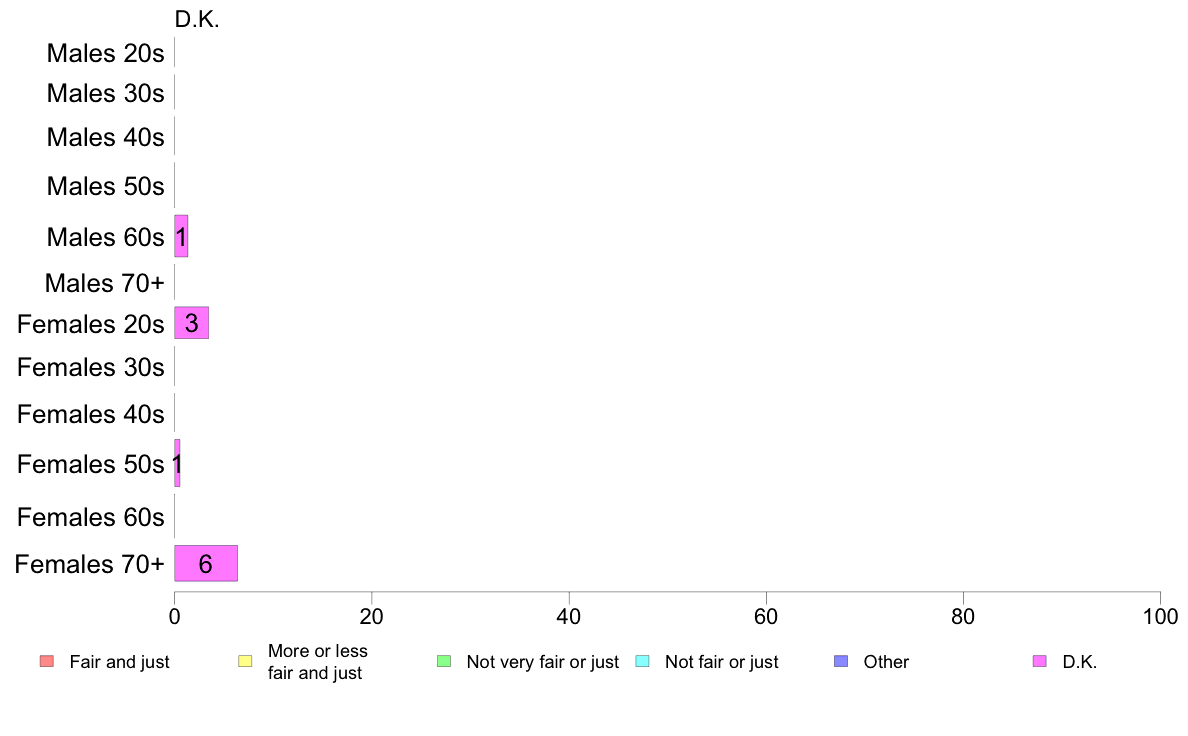Click the 40 axis tick label

pos(569,617)
